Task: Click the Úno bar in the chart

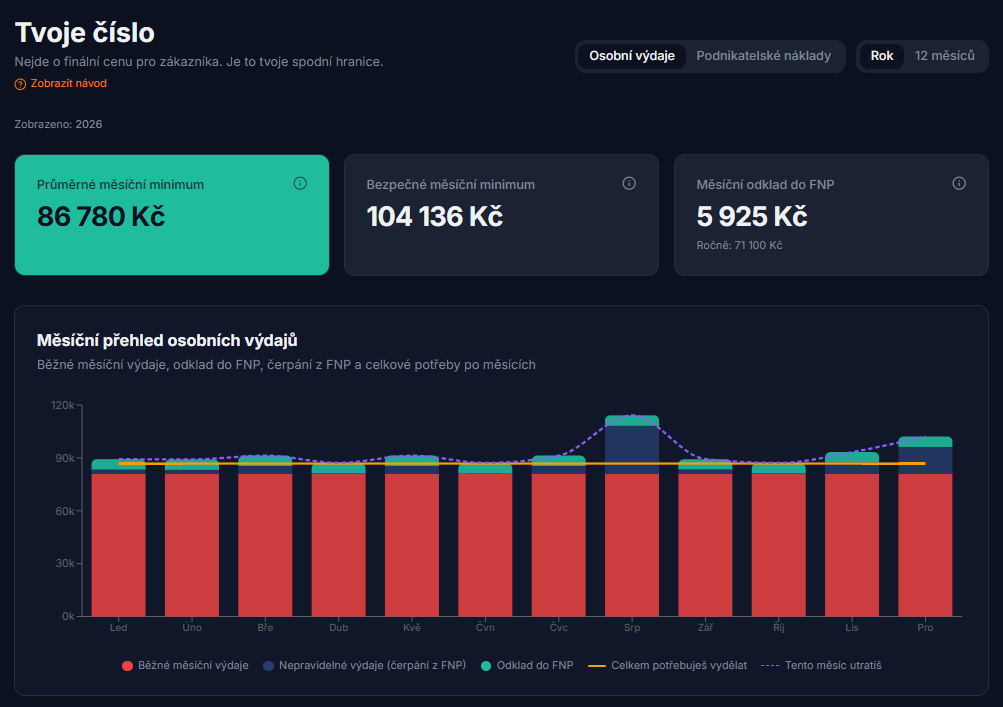Action: click(x=192, y=537)
